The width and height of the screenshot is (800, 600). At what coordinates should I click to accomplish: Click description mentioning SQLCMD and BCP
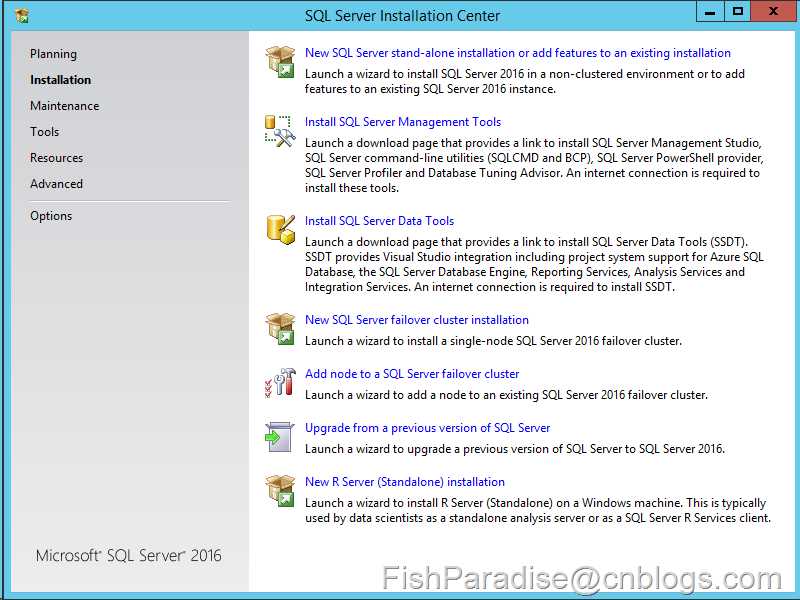coord(534,165)
